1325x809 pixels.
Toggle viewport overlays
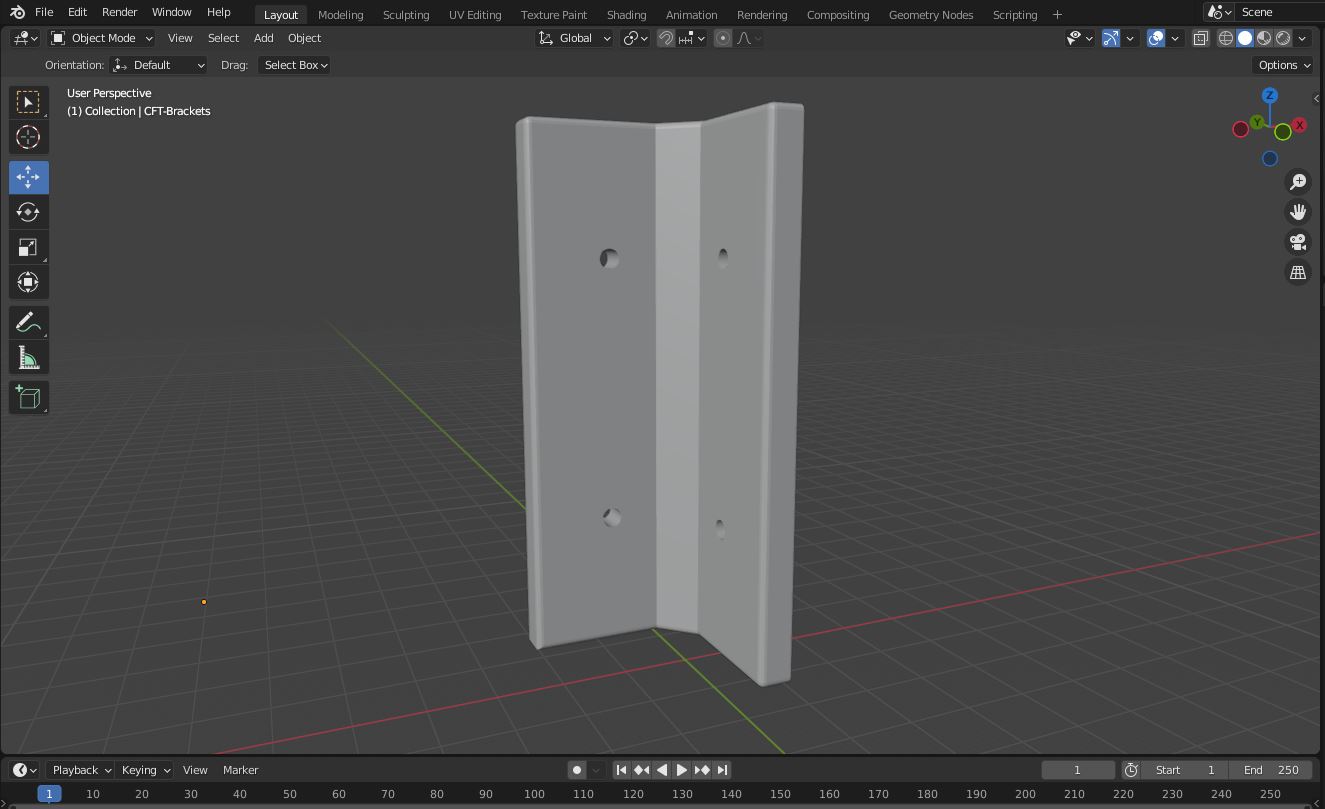point(1156,38)
